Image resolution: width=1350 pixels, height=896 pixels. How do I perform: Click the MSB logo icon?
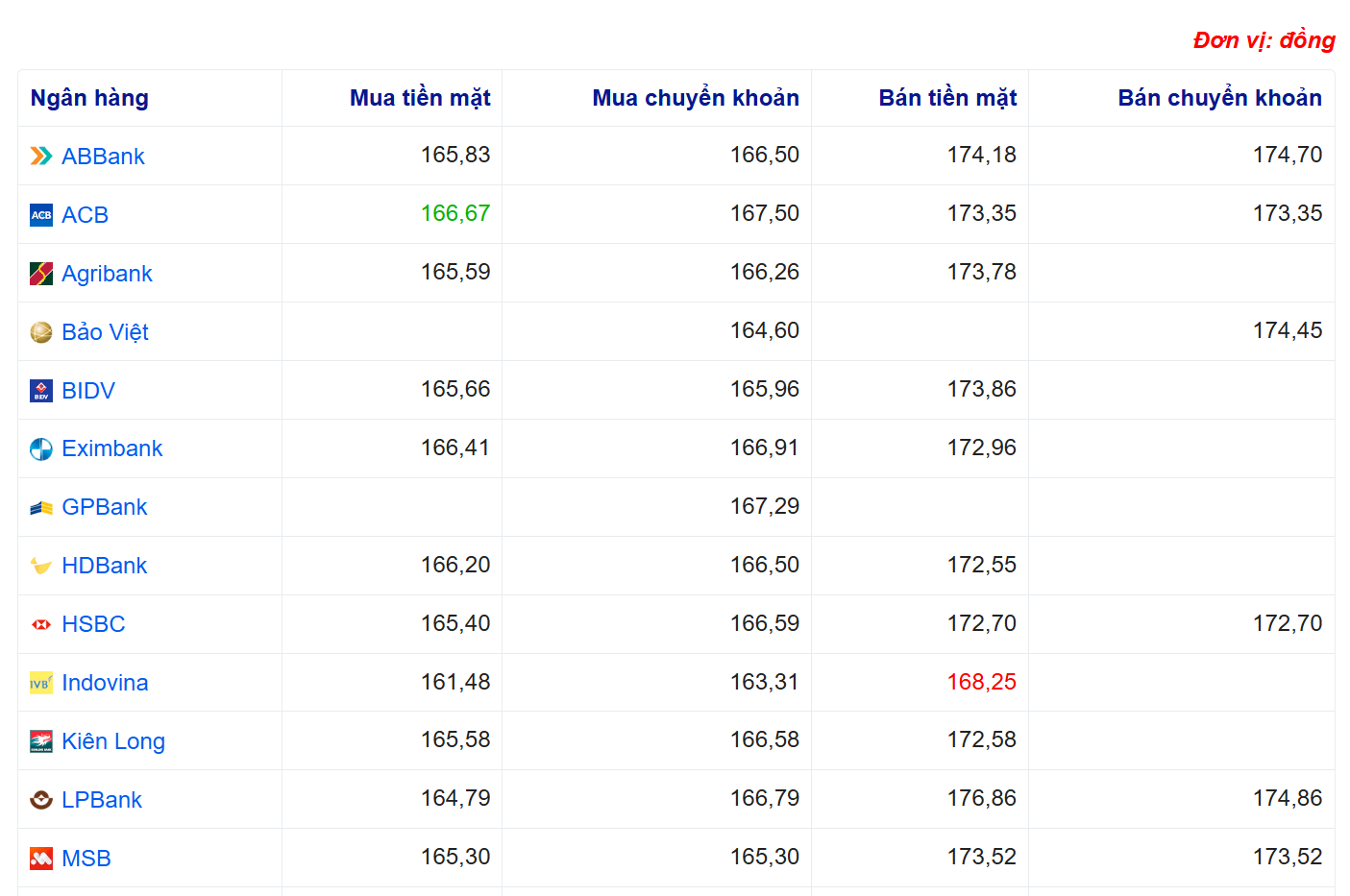pyautogui.click(x=40, y=859)
